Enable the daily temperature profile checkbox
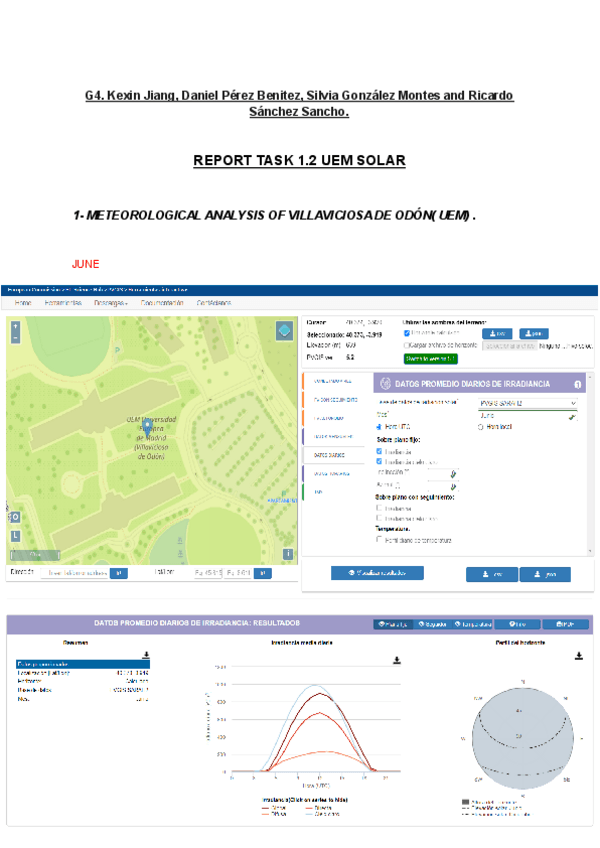Image resolution: width=600 pixels, height=848 pixels. coord(378,539)
